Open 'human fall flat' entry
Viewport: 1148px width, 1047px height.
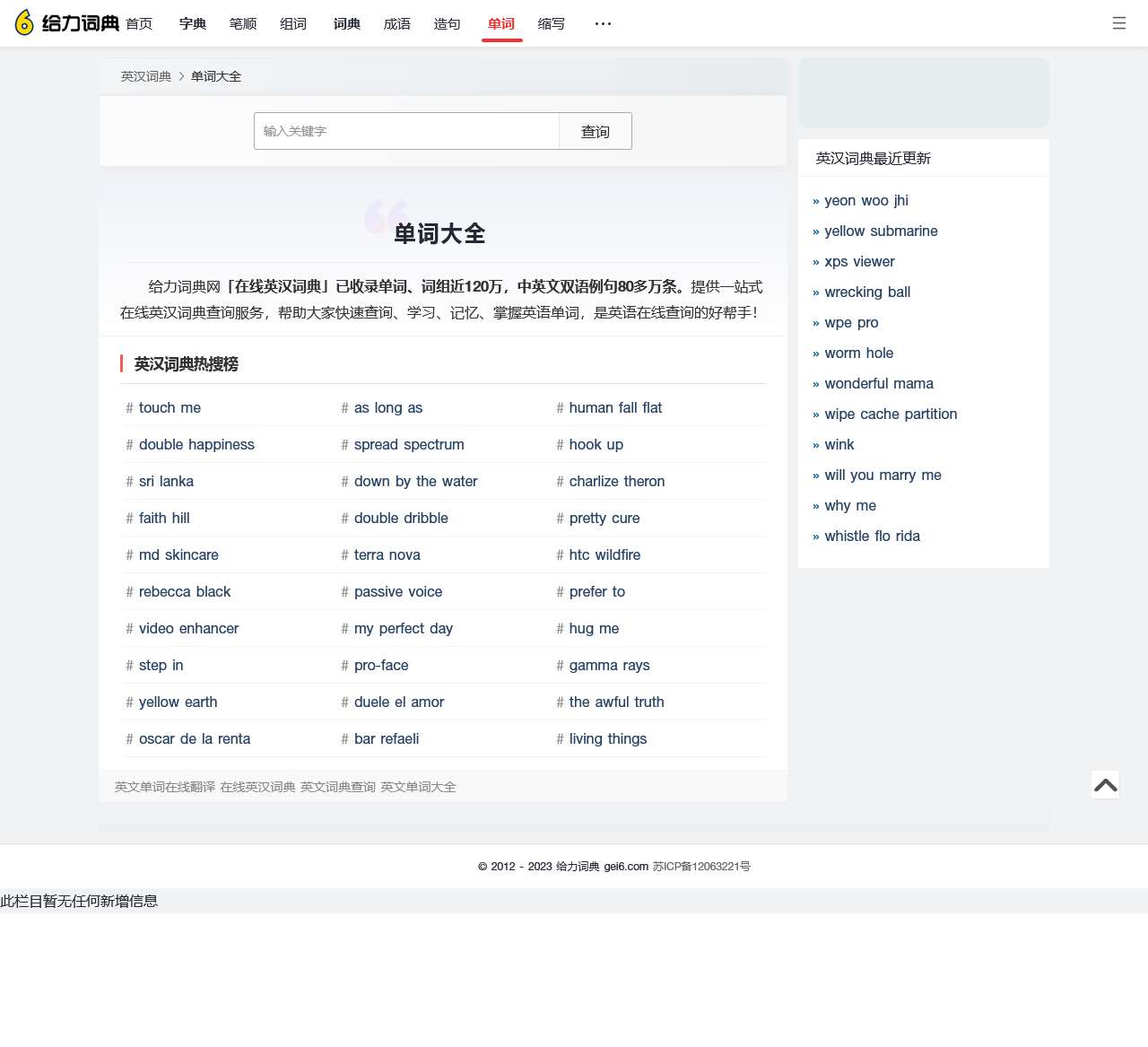click(x=615, y=408)
